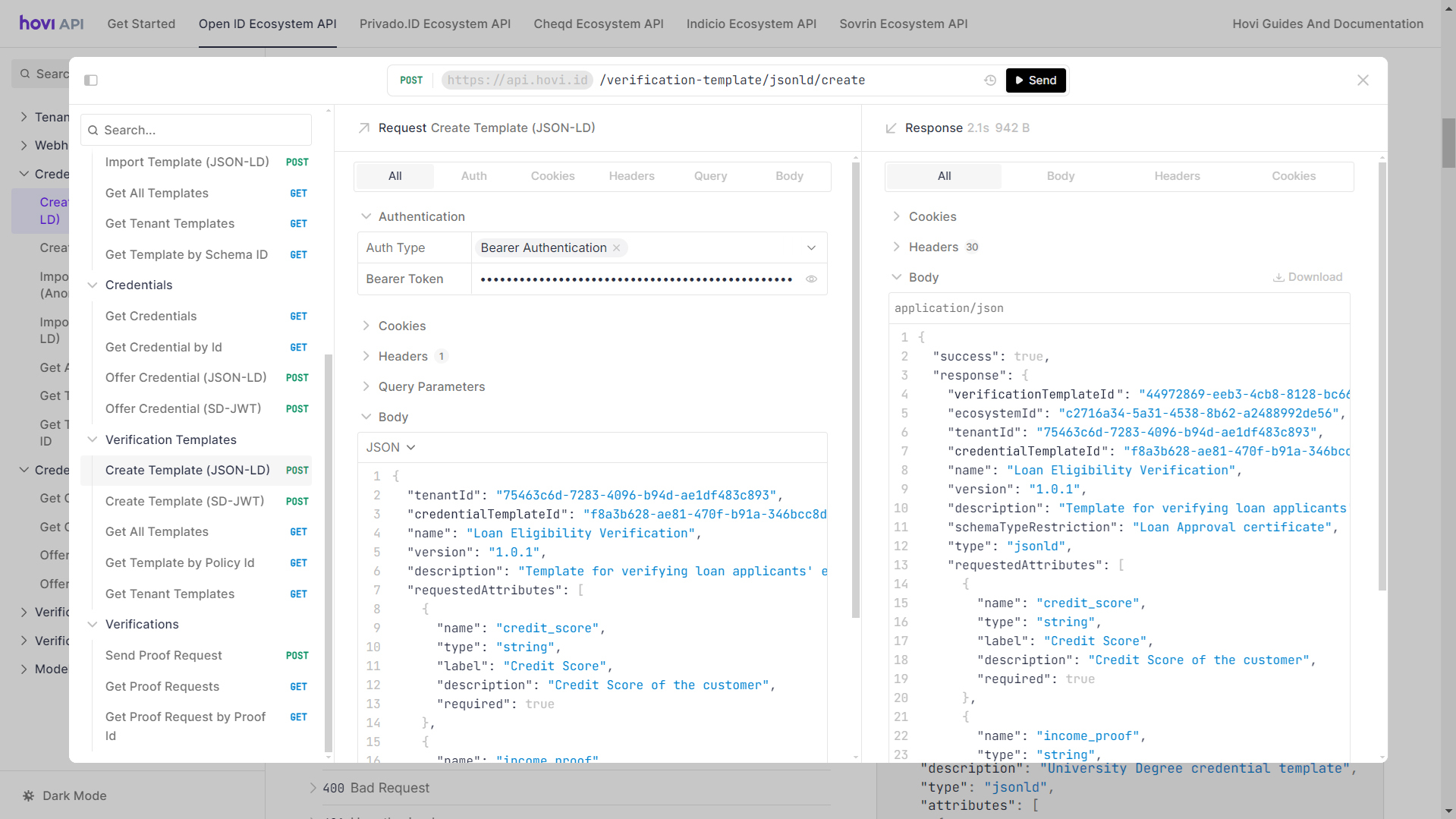Click the request panel vertical scrollbar
Viewport: 1456px width, 819px height.
(x=856, y=380)
